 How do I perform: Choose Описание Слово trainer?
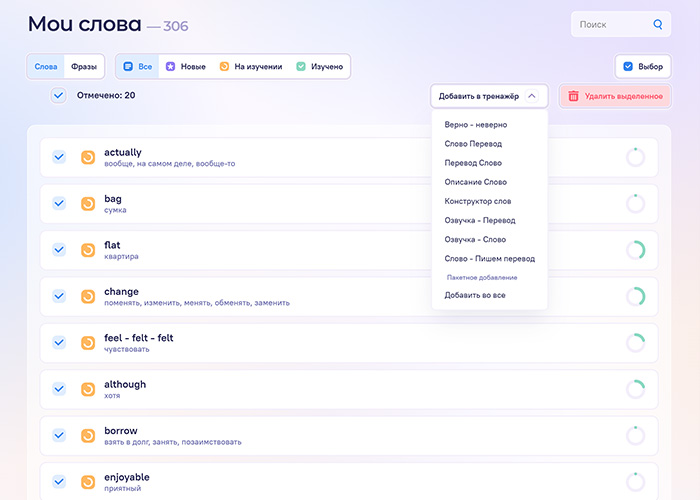pyautogui.click(x=475, y=182)
